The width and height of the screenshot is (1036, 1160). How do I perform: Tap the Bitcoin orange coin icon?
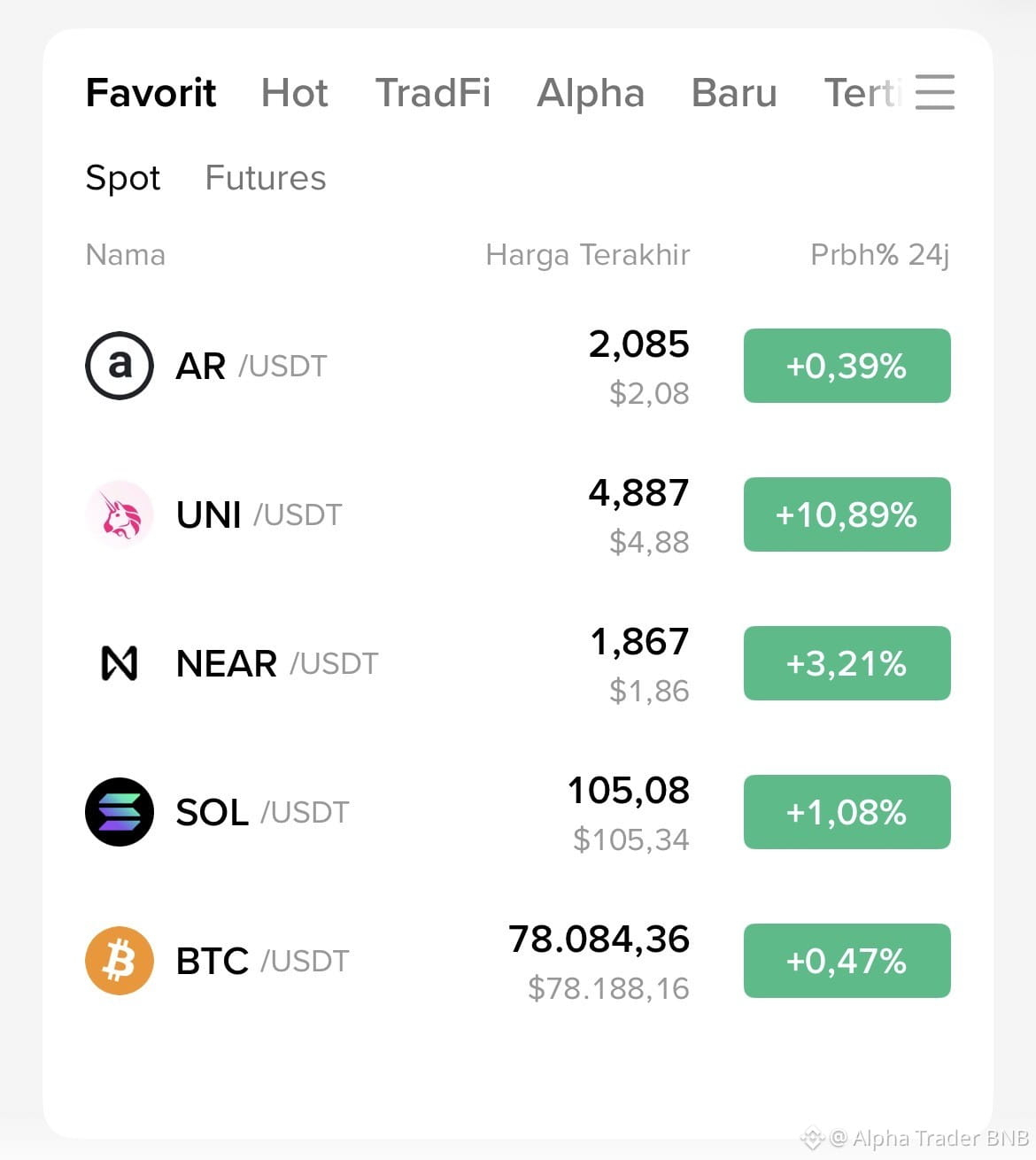120,961
